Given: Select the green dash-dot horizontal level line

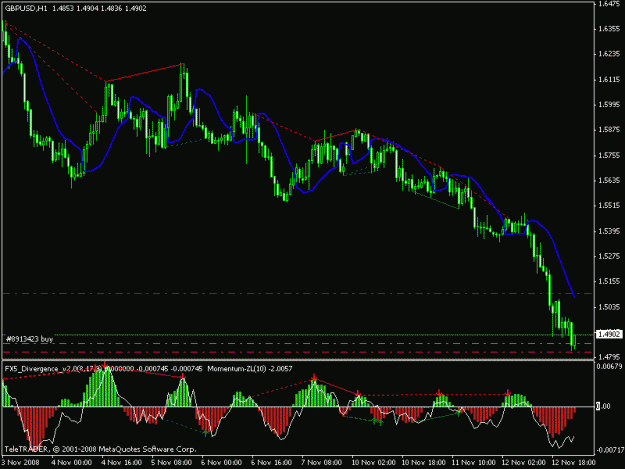Looking at the screenshot, I should coord(297,343).
